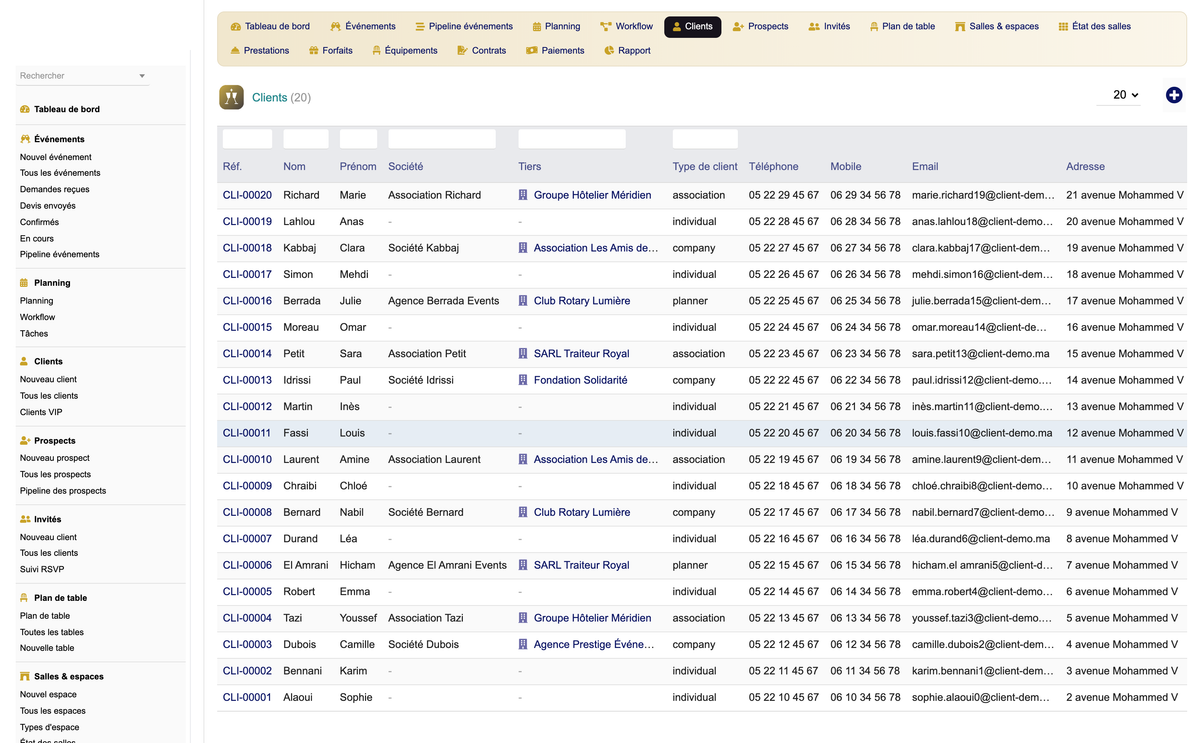Viewport: 1200px width, 743px height.
Task: Click the Prospects sidebar person-plus icon
Action: 25,440
